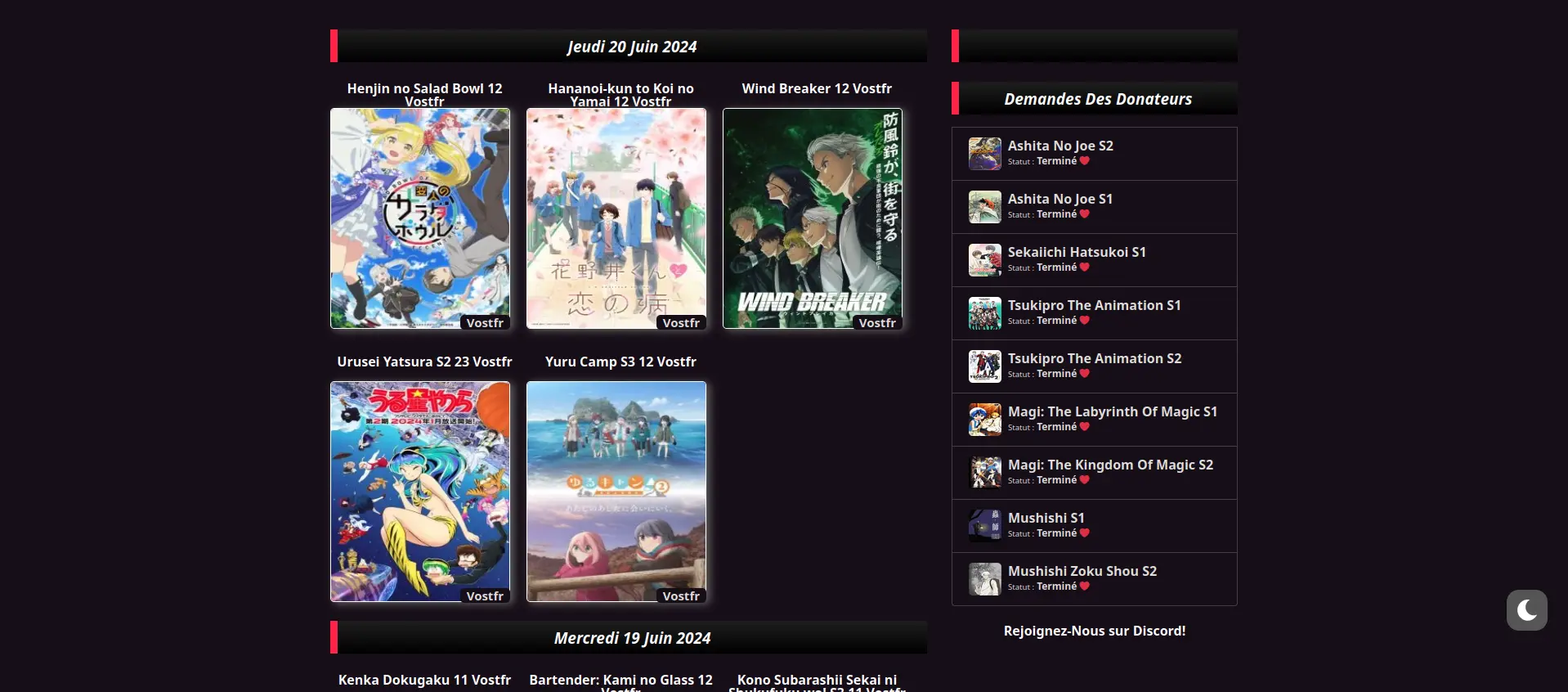Click the Ashita No Joe S2 thumbnail icon

coord(984,154)
